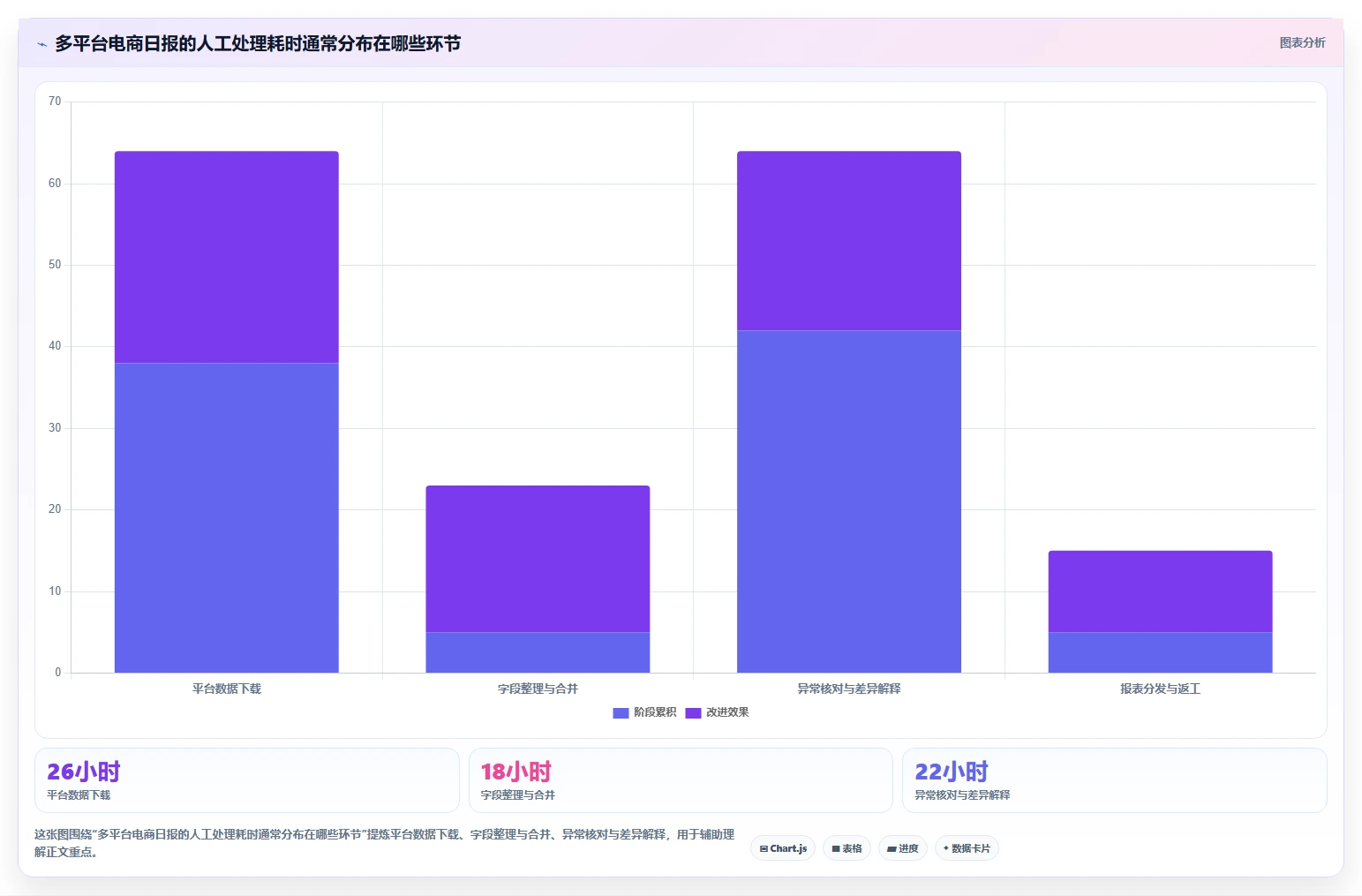
Task: Click the purple 改进效果 bar for 异常核对与差异解释
Action: pos(849,241)
